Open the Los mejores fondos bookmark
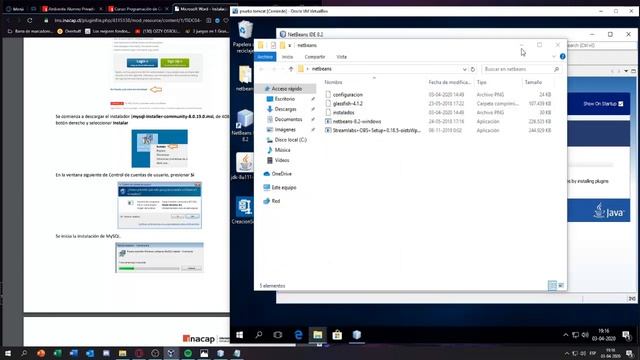 coord(108,31)
